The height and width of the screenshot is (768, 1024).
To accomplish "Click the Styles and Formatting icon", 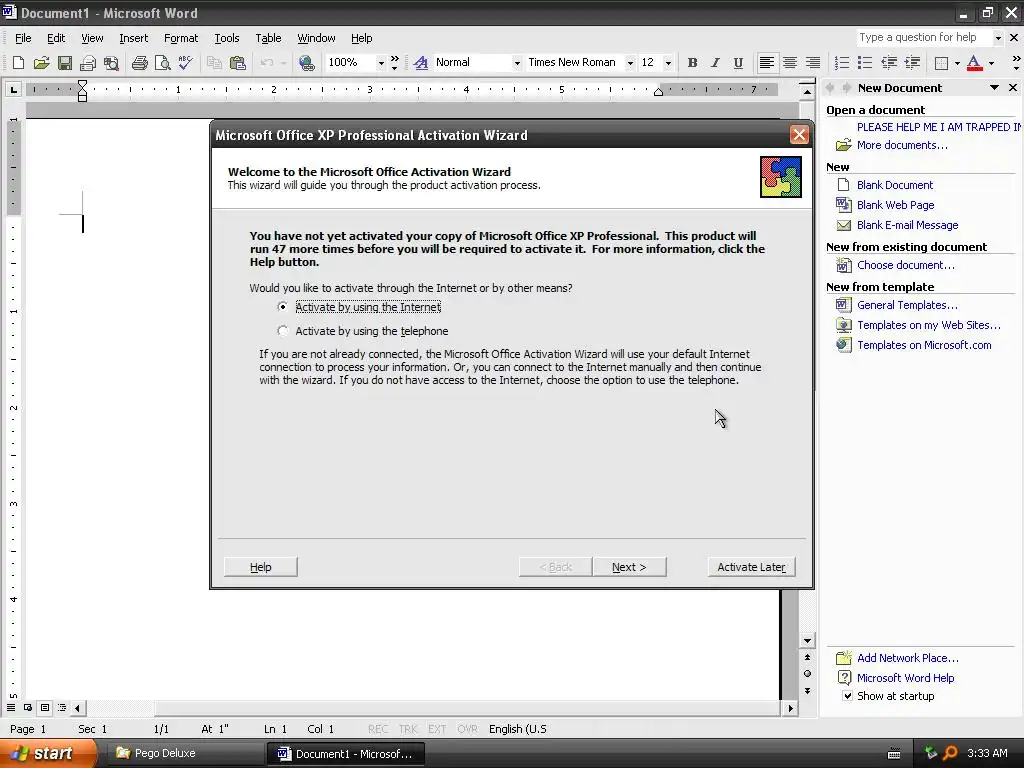I will click(421, 63).
